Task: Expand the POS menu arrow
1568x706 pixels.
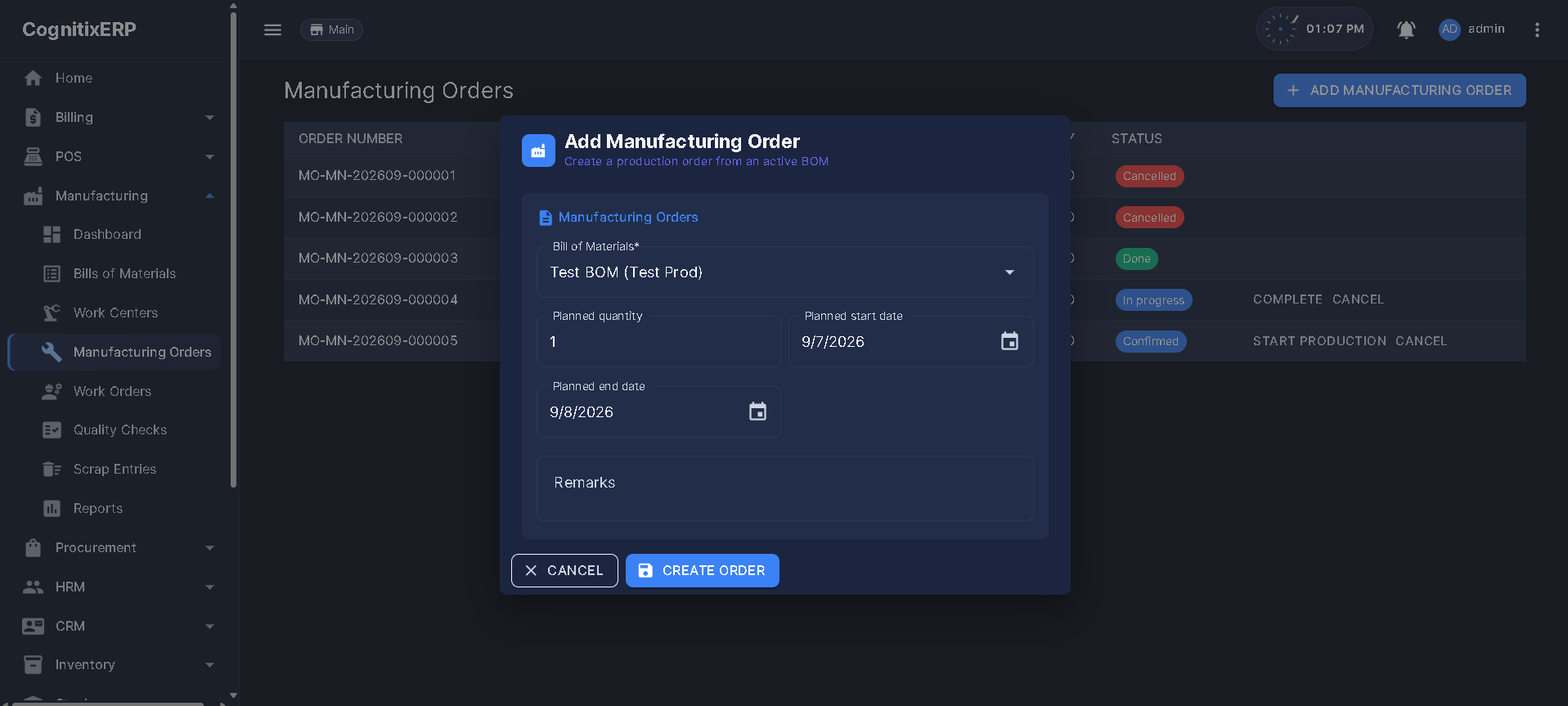Action: click(209, 157)
